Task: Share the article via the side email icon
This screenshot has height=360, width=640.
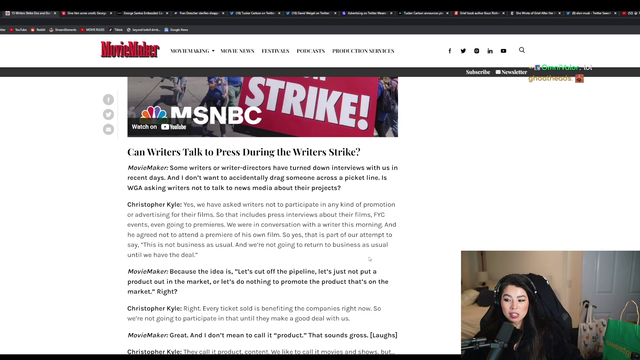Action: pos(108,129)
